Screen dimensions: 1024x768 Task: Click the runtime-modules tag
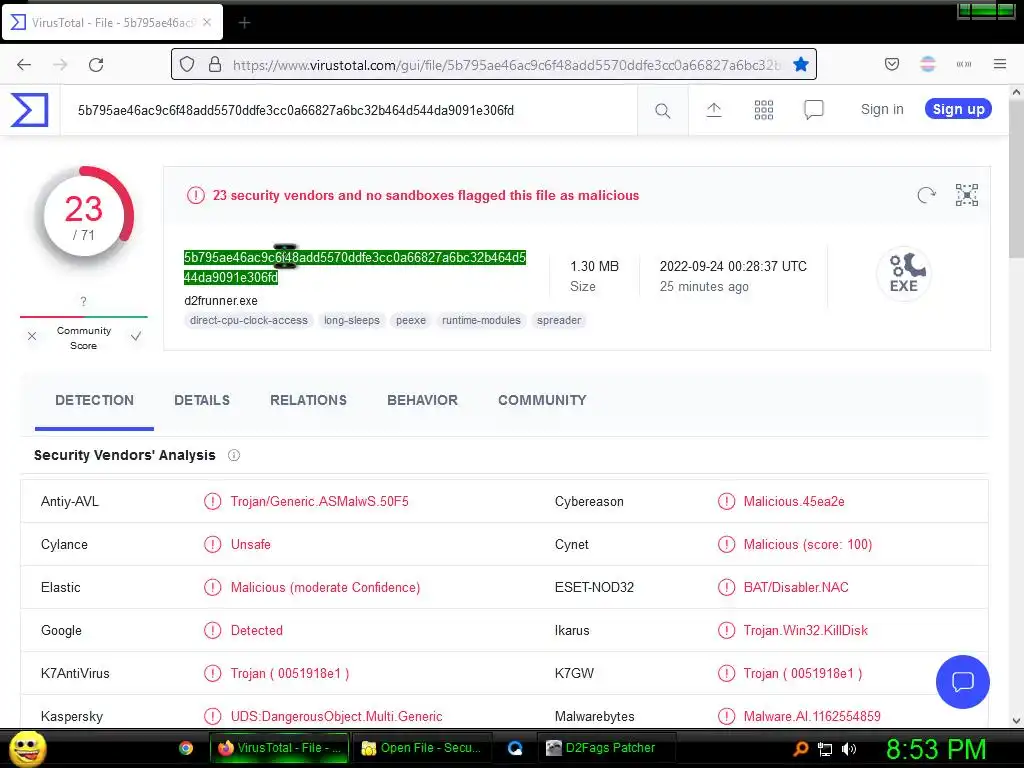[481, 321]
